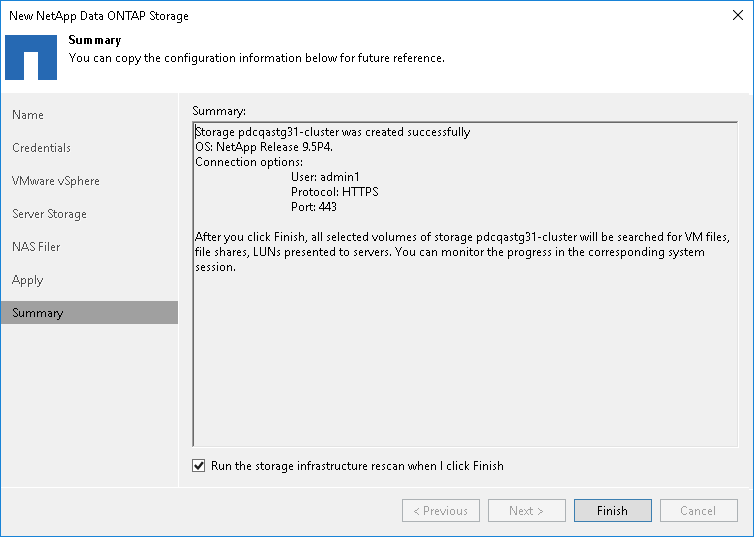Click the NetApp logo icon
The width and height of the screenshot is (754, 537).
coord(31,57)
